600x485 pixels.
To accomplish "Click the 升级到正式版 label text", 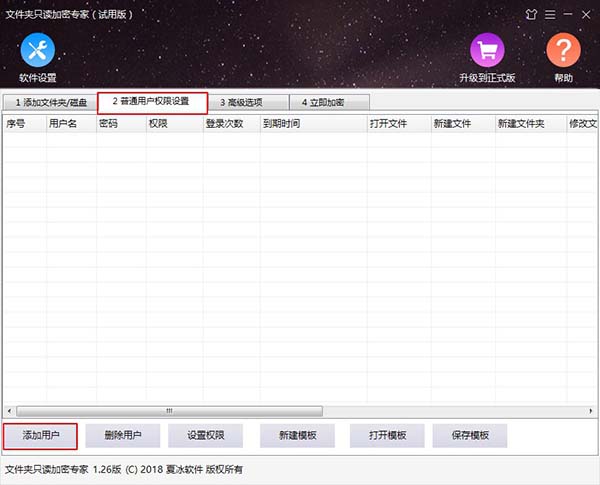I will click(x=487, y=78).
